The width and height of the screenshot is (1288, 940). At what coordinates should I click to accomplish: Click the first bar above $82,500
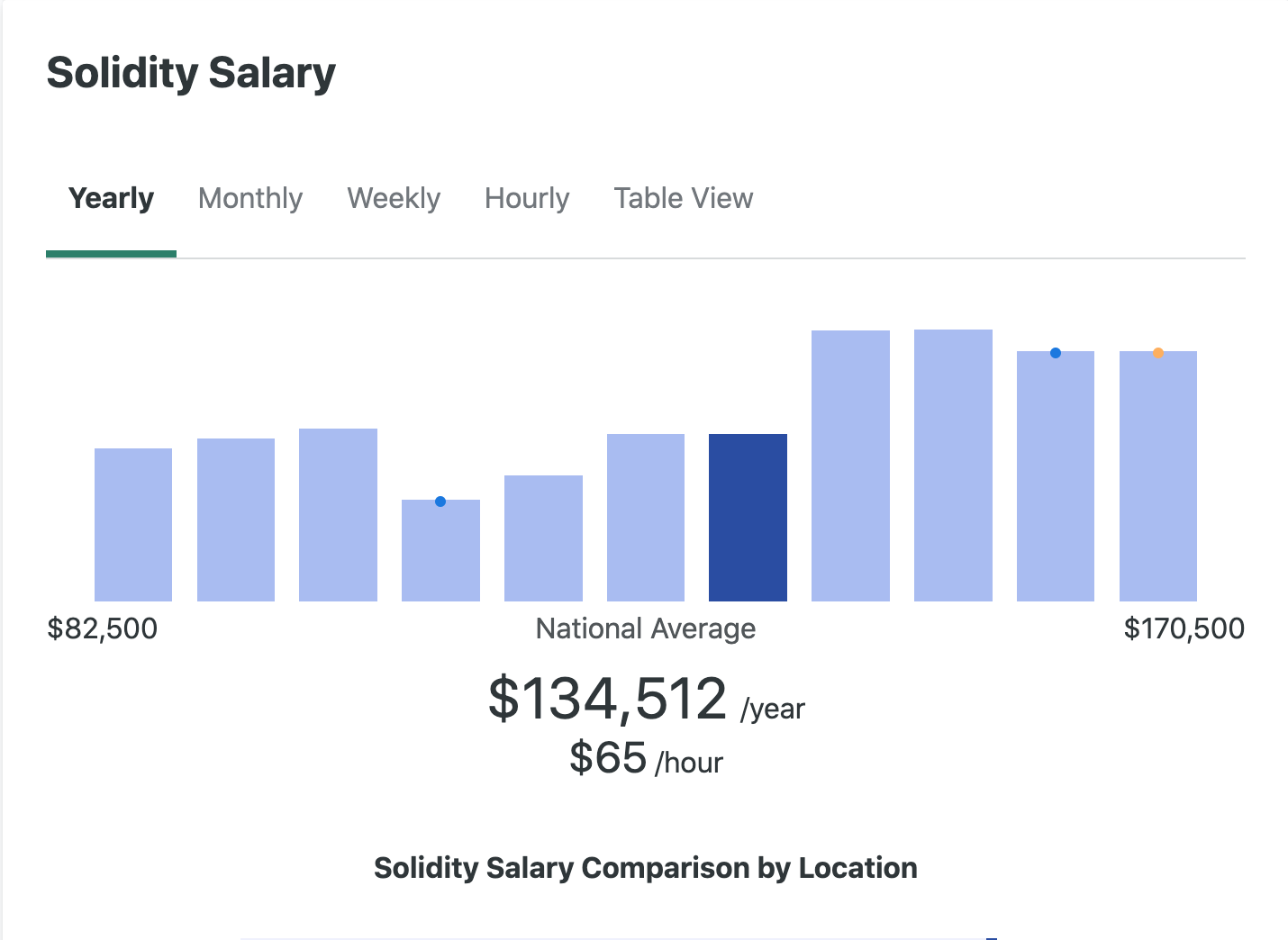point(133,525)
